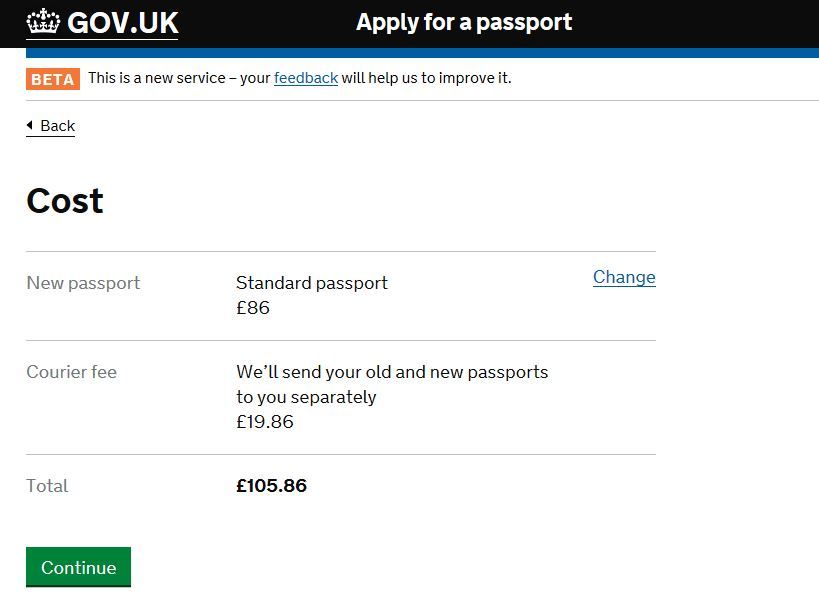Click the orange BETA tag

pos(53,79)
